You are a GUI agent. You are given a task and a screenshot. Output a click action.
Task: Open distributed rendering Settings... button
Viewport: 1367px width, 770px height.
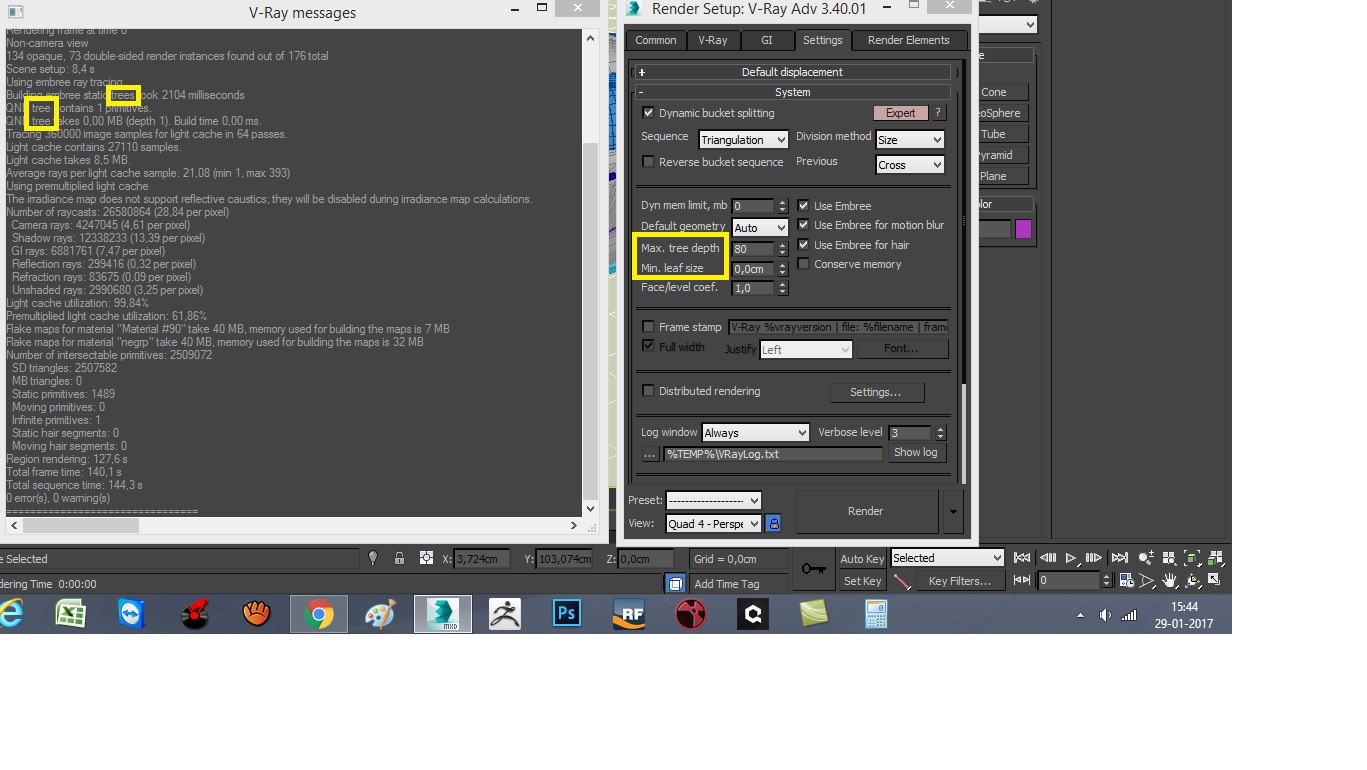tap(875, 392)
